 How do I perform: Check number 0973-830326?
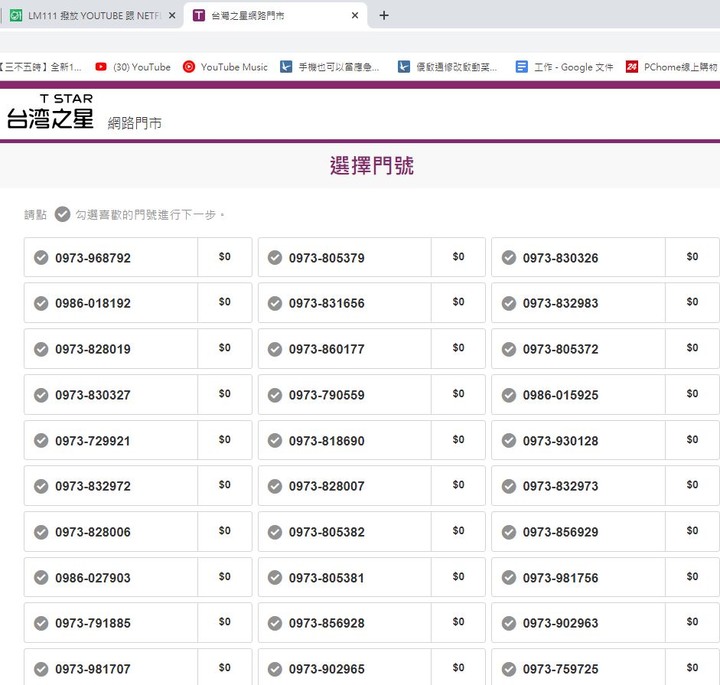509,258
